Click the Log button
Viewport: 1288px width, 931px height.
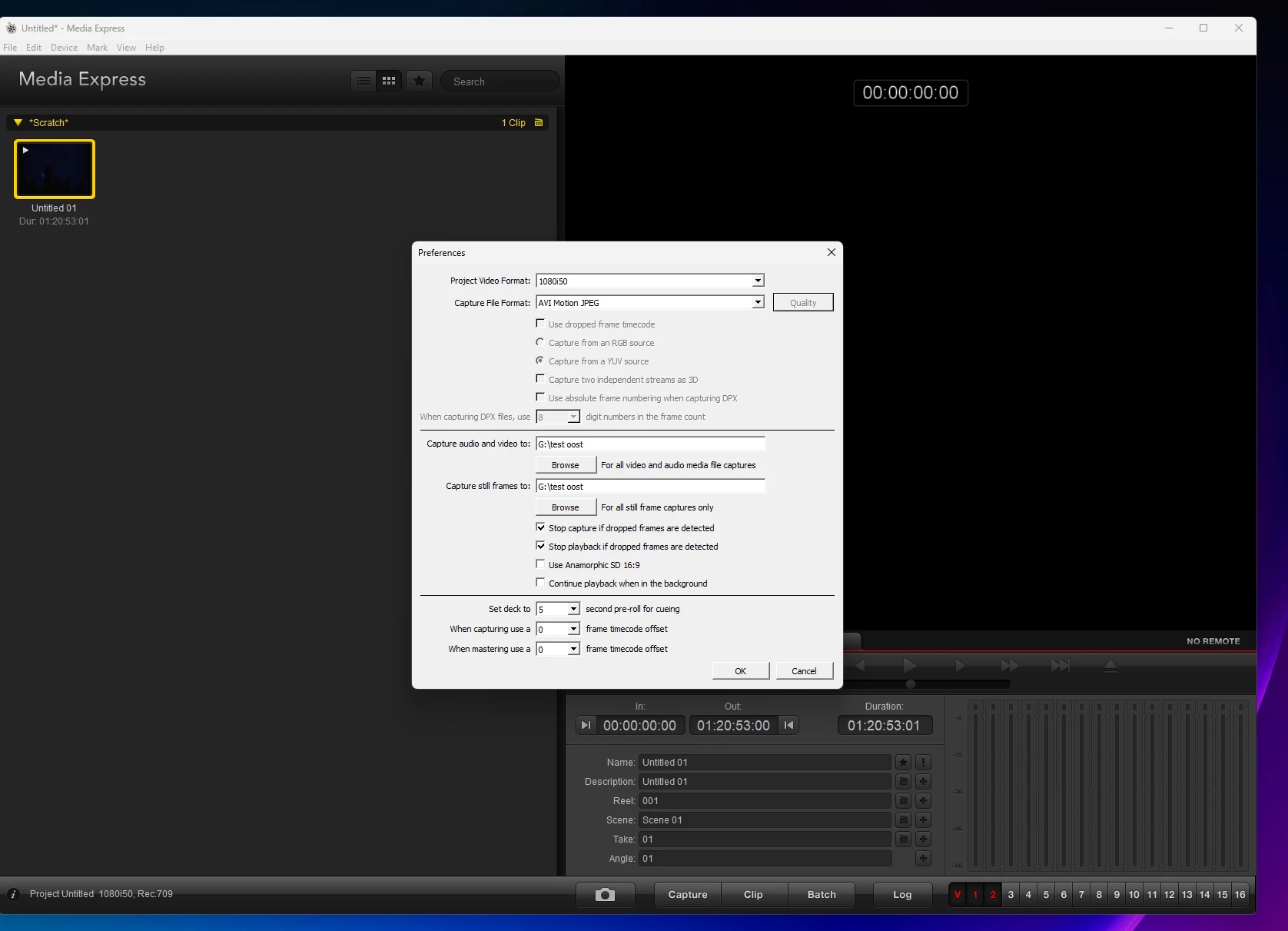902,895
